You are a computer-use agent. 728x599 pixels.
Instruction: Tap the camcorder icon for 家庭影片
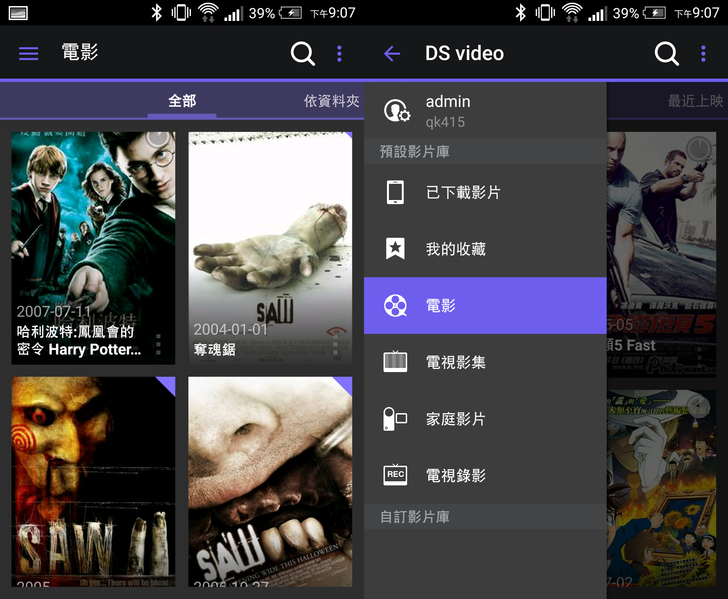395,419
